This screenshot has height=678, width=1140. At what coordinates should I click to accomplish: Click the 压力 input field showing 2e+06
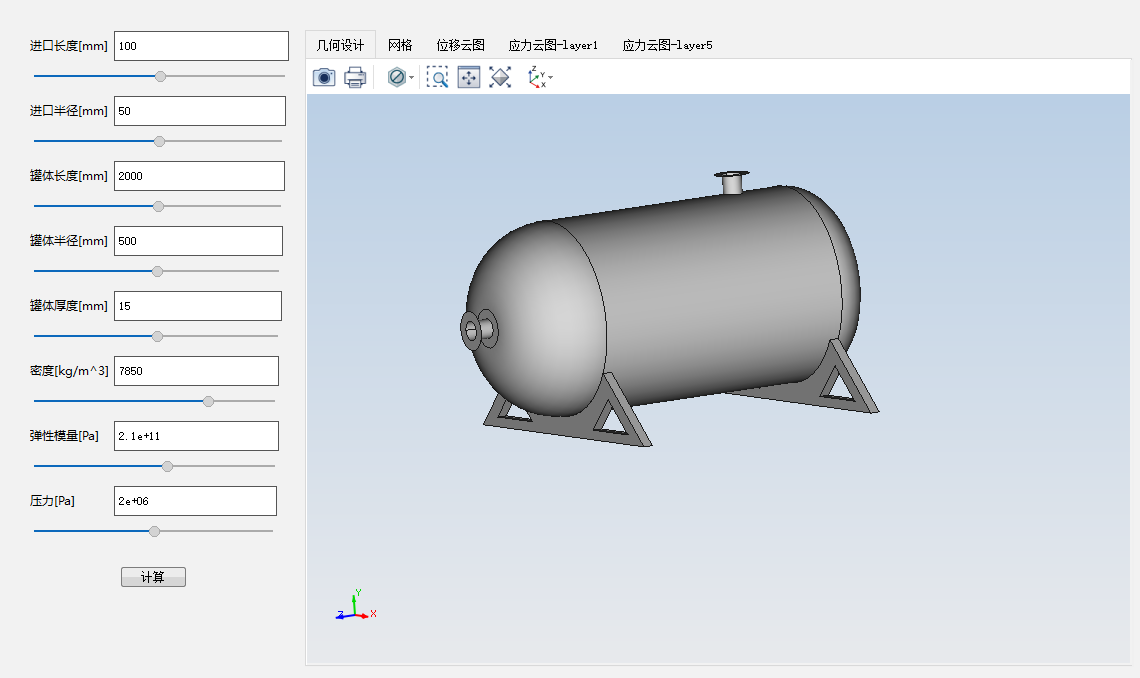click(196, 501)
